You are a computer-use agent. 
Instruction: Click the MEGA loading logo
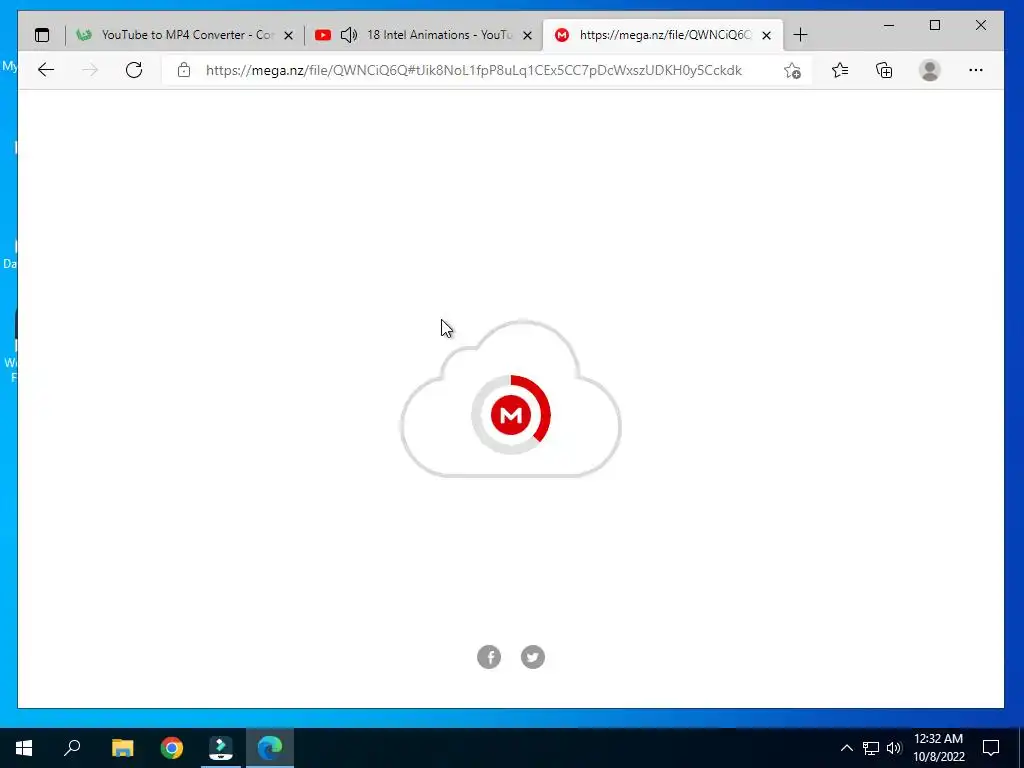511,415
